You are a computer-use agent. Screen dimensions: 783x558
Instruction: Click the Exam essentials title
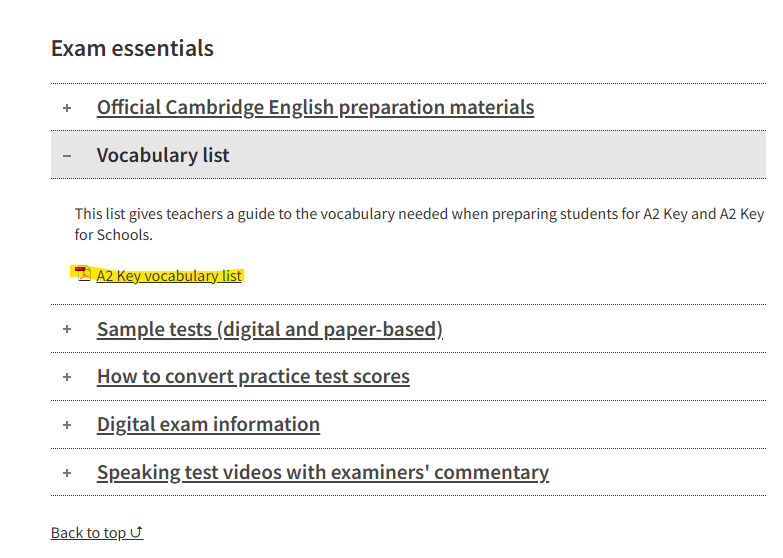click(x=132, y=48)
